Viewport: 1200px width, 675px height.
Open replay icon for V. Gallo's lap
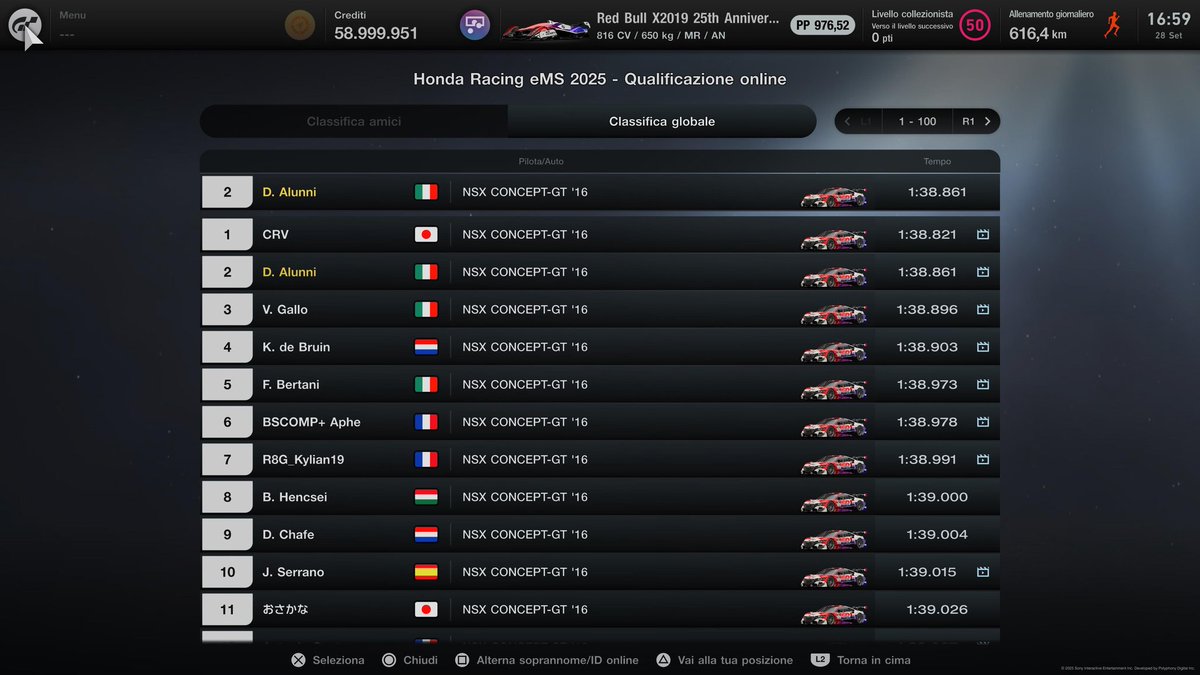pyautogui.click(x=983, y=310)
